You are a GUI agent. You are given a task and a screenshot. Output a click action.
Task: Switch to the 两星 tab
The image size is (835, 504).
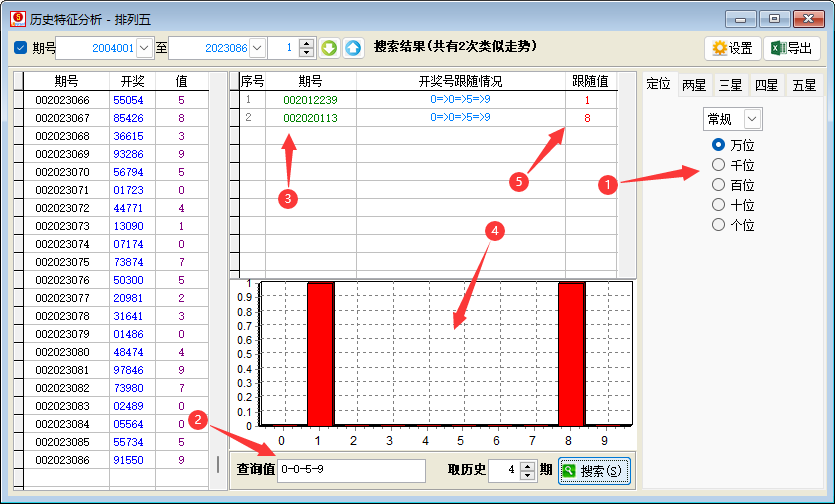click(694, 85)
